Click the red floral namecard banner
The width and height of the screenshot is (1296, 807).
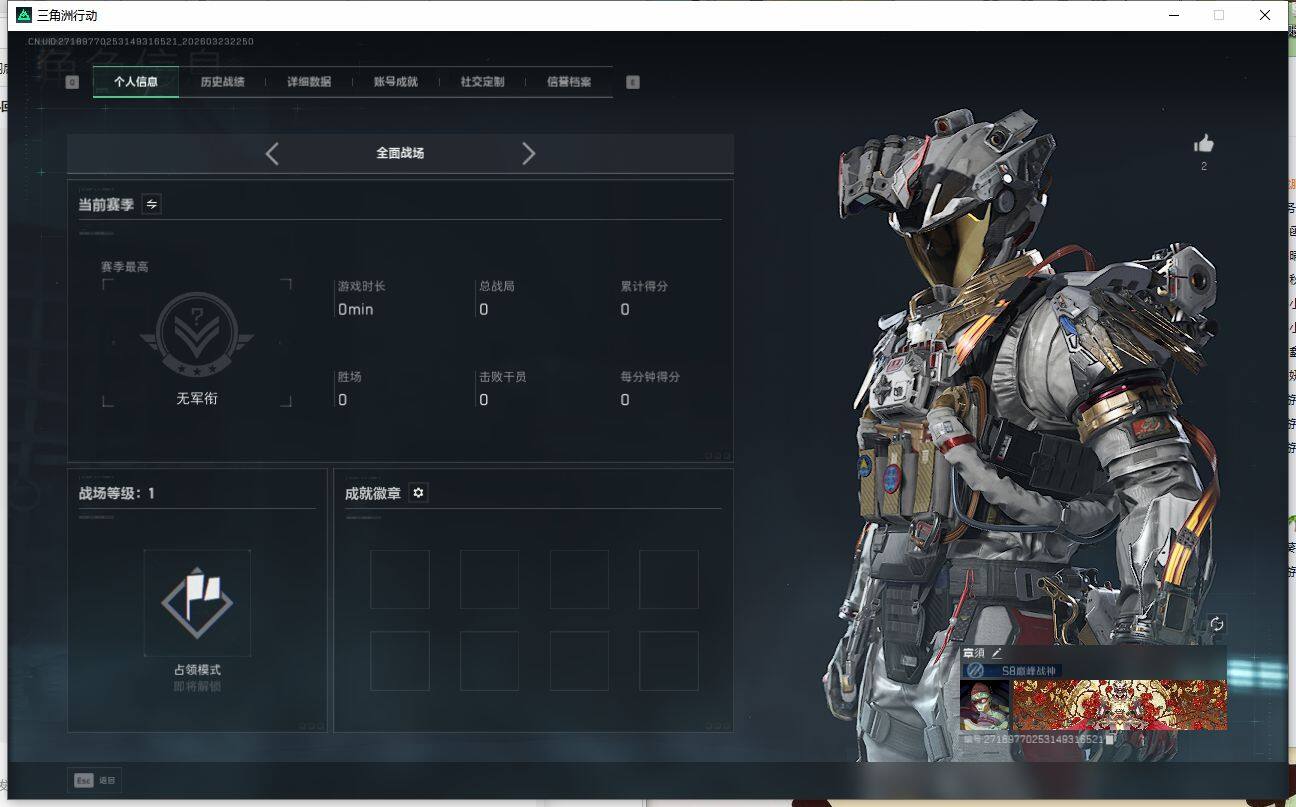point(1120,705)
